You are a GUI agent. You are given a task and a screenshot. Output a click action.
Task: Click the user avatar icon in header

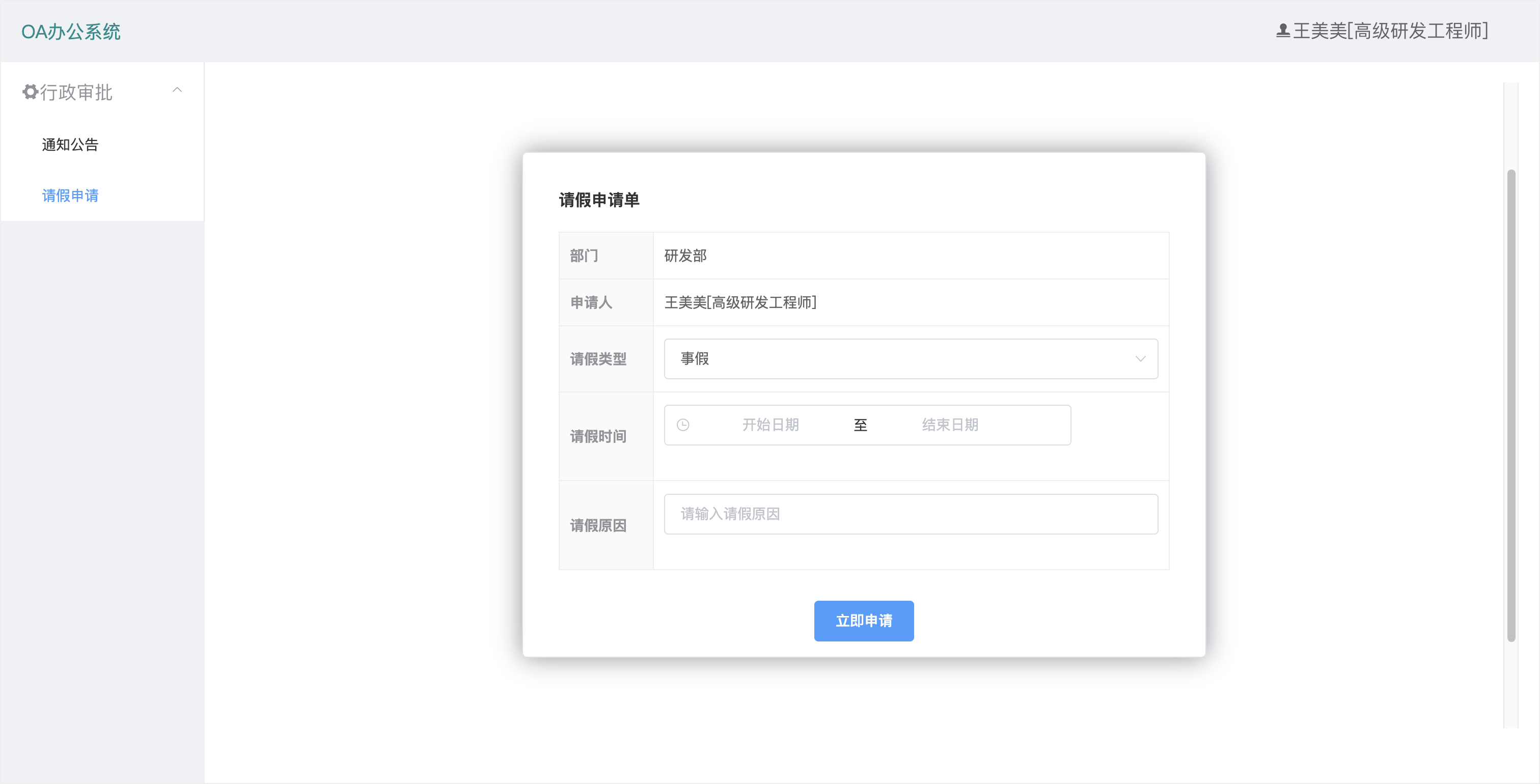click(1283, 31)
